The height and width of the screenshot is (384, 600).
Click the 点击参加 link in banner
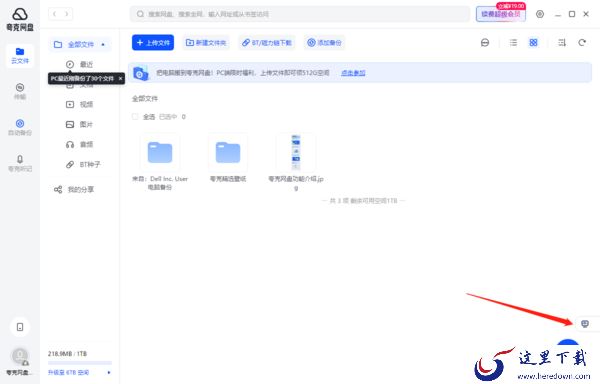[353, 73]
